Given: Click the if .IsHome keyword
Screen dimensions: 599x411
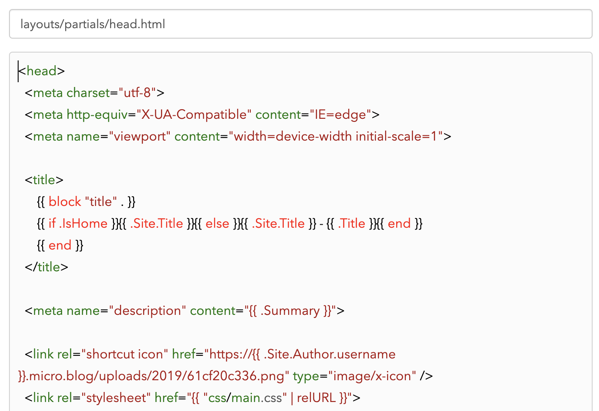Looking at the screenshot, I should pos(78,223).
